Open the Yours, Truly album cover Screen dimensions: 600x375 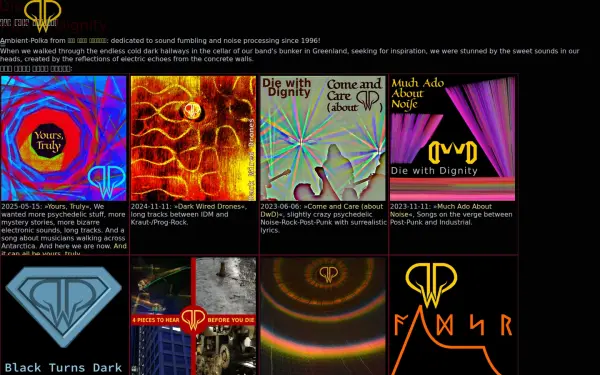64,138
